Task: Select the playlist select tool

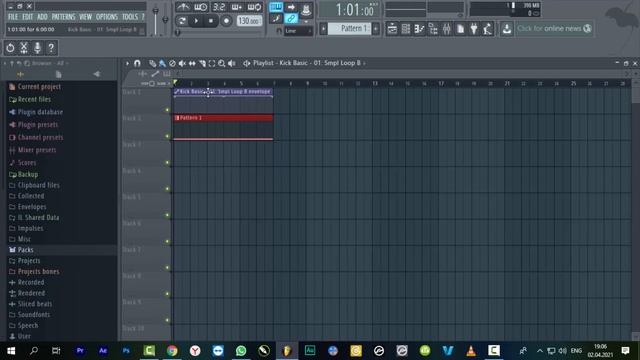Action: click(x=212, y=63)
